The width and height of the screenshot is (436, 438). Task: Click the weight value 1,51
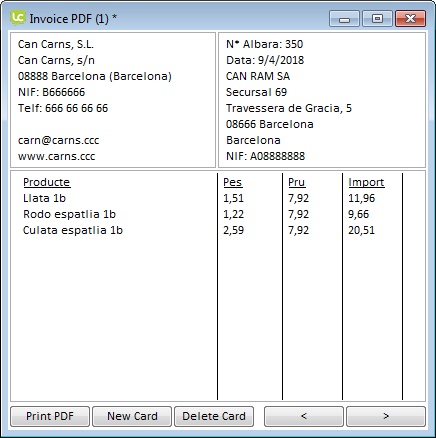233,198
